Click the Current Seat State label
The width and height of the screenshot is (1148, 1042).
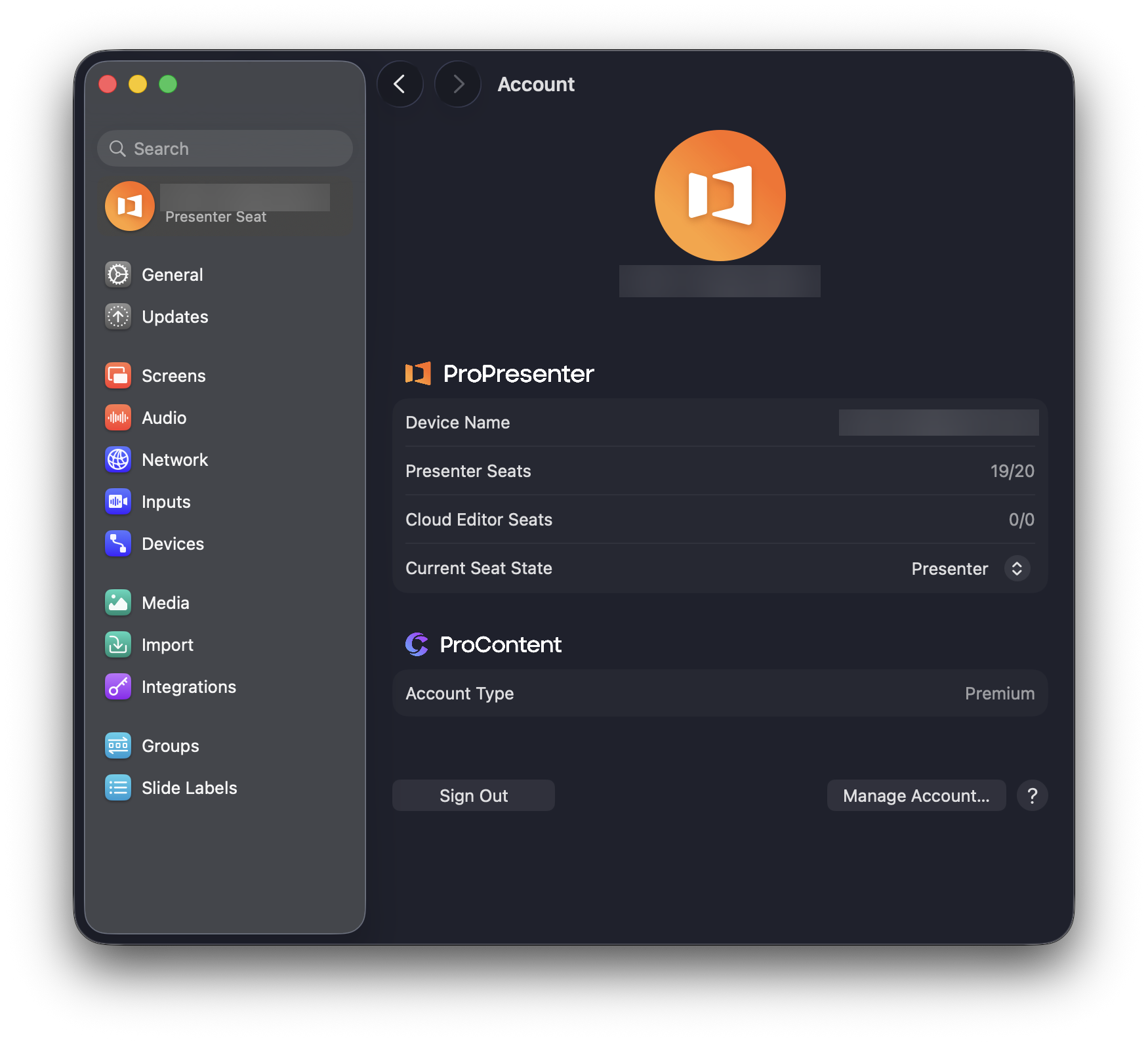pos(479,568)
